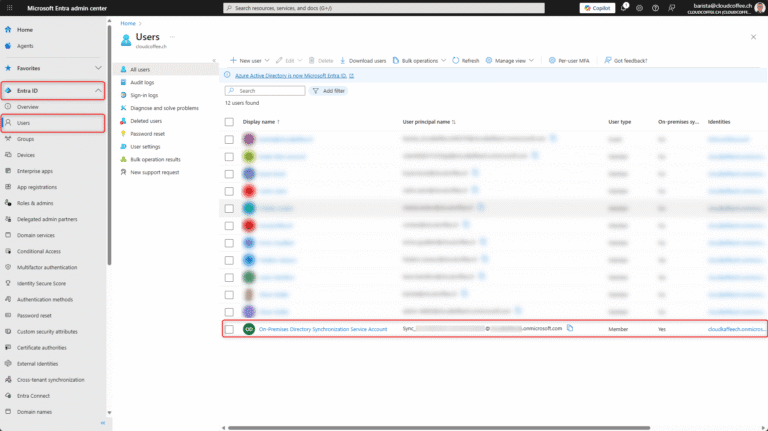Click Download users
Screen dimensions: 768x431
[363, 61]
